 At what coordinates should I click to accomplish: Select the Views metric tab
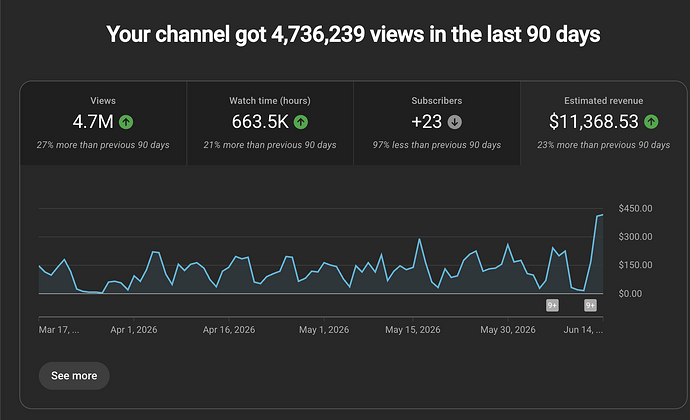tap(103, 123)
